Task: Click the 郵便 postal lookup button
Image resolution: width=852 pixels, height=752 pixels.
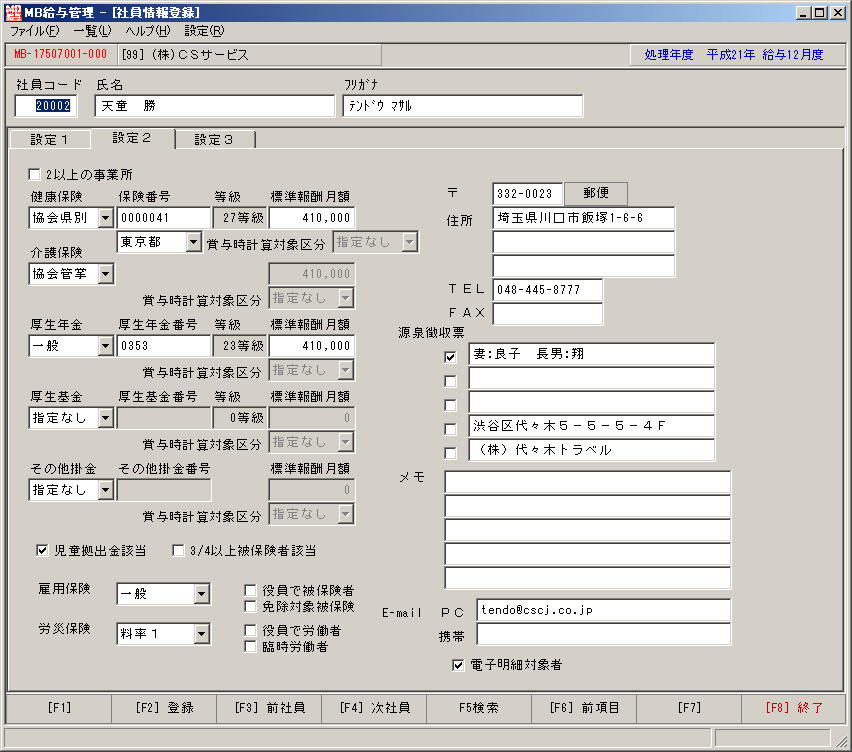Action: pyautogui.click(x=596, y=193)
